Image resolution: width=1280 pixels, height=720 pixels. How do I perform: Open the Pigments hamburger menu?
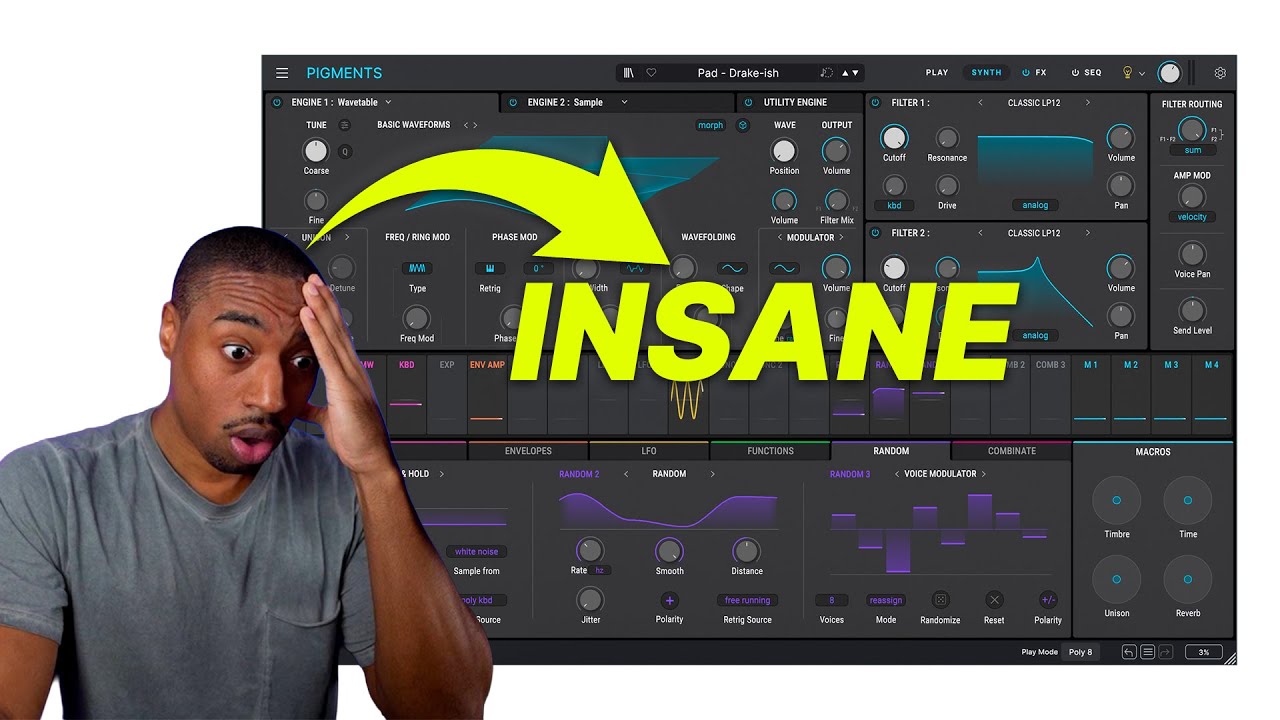pyautogui.click(x=282, y=73)
